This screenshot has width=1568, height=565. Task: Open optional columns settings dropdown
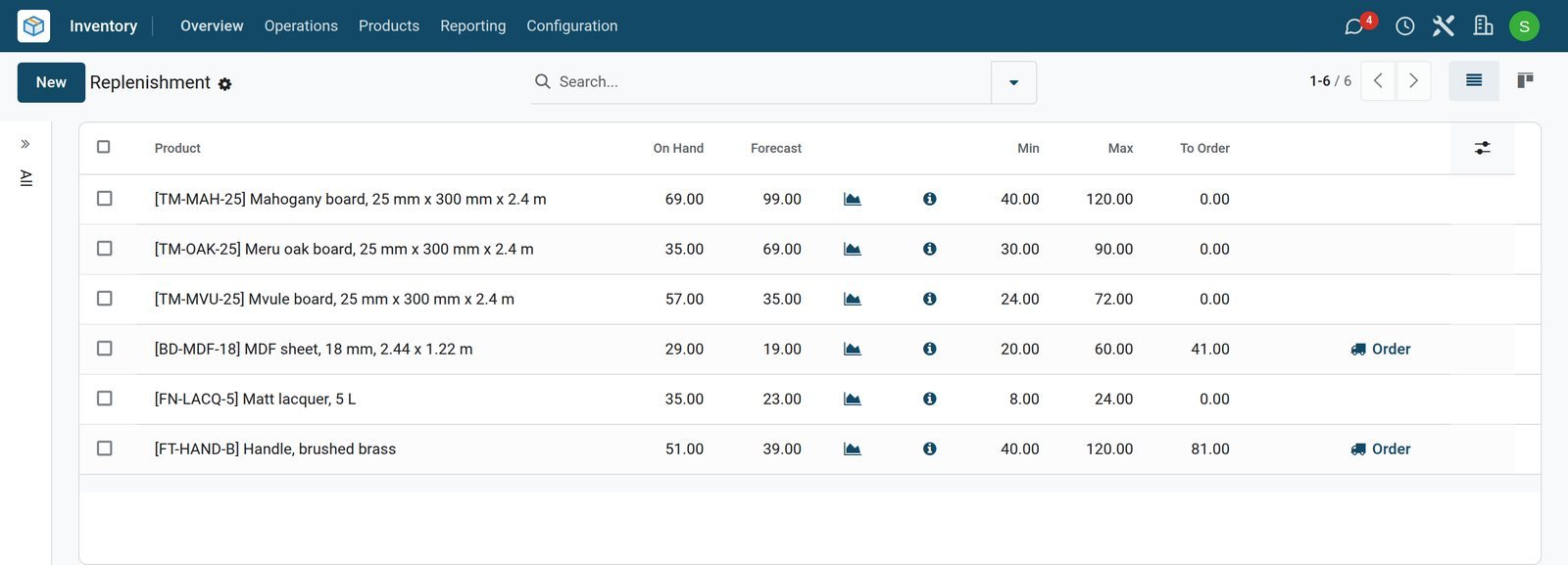pyautogui.click(x=1483, y=148)
